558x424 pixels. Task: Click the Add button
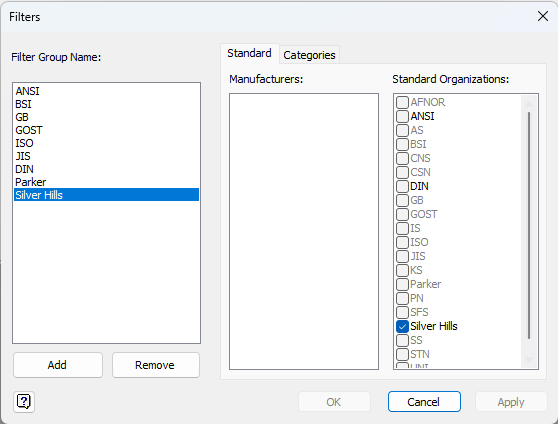click(58, 365)
